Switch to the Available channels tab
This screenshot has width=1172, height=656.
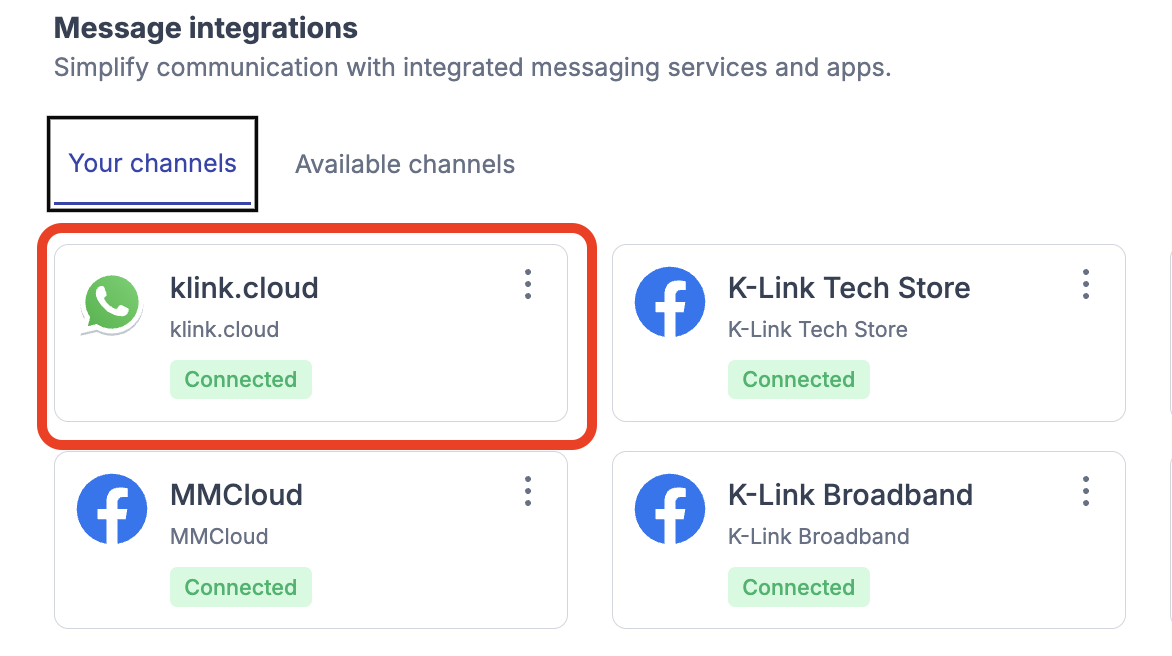[405, 164]
